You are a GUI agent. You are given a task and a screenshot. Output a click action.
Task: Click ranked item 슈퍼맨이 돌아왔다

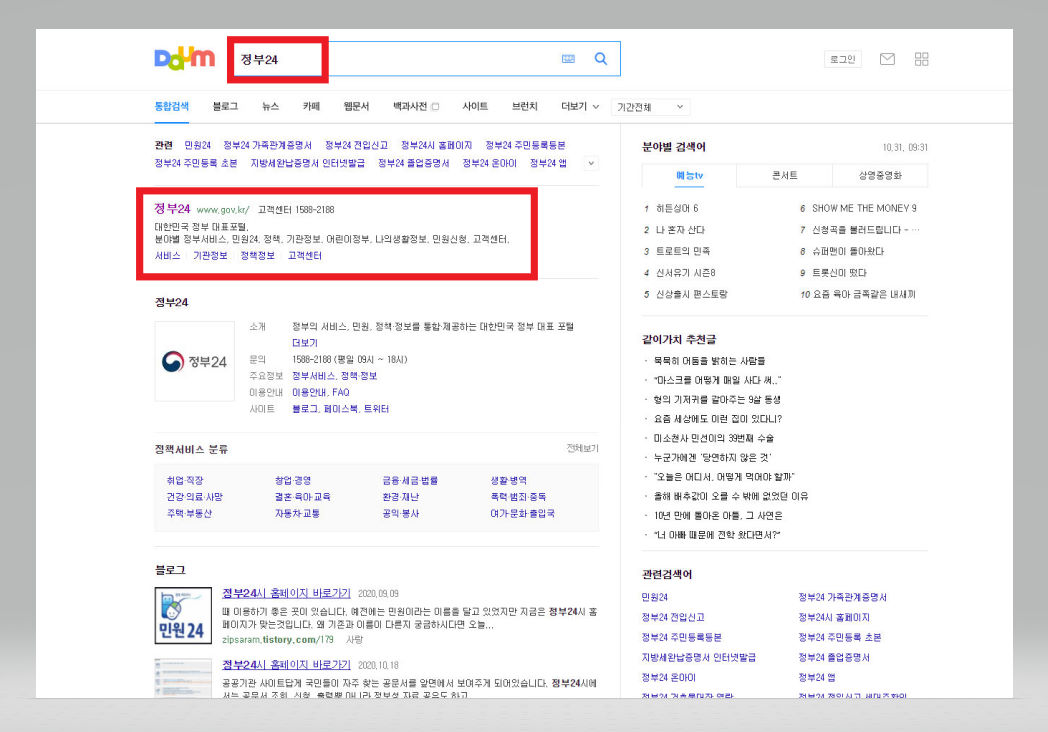click(x=848, y=251)
